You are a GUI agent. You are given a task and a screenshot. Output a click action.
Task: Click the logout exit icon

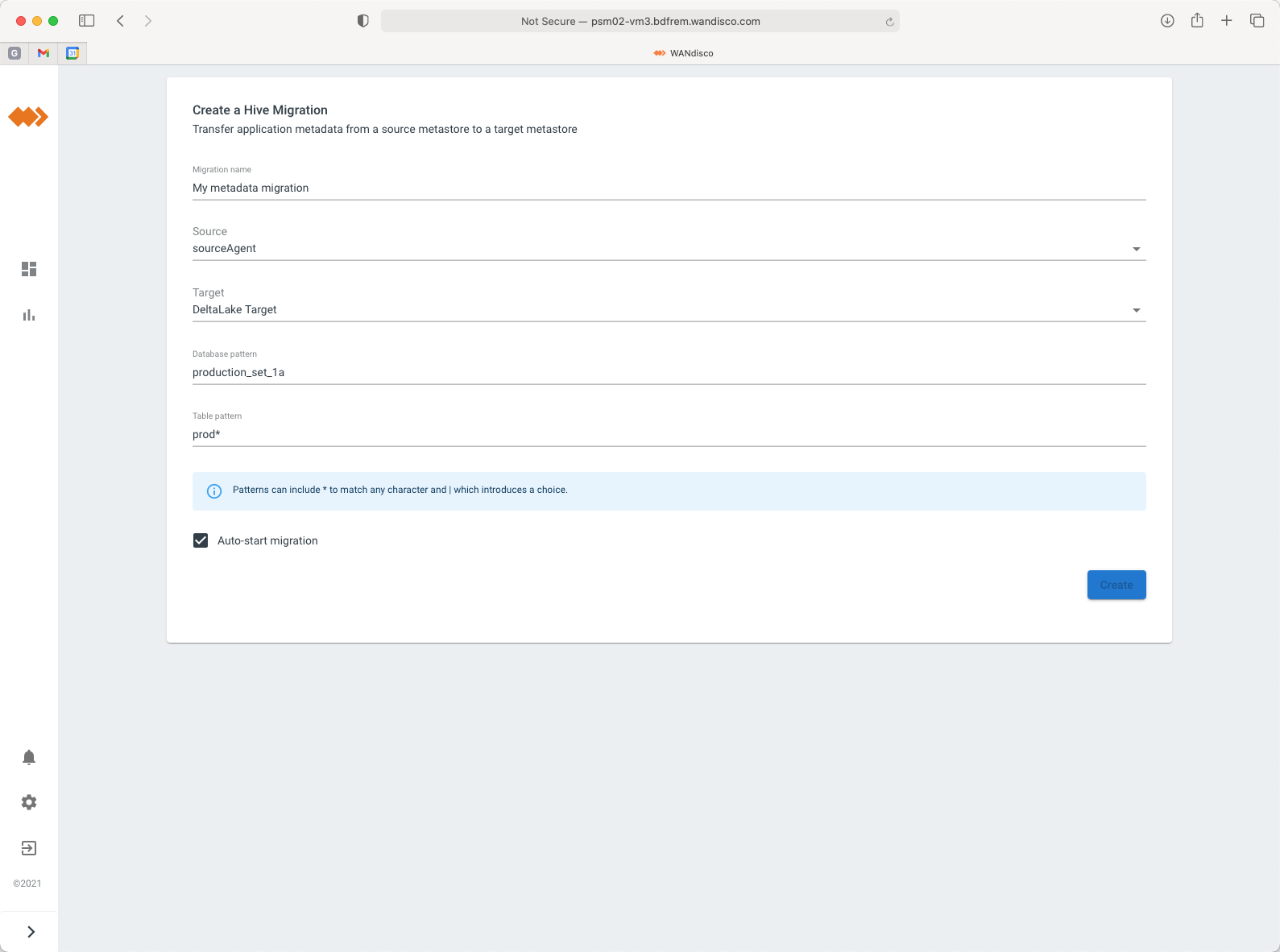pos(29,848)
